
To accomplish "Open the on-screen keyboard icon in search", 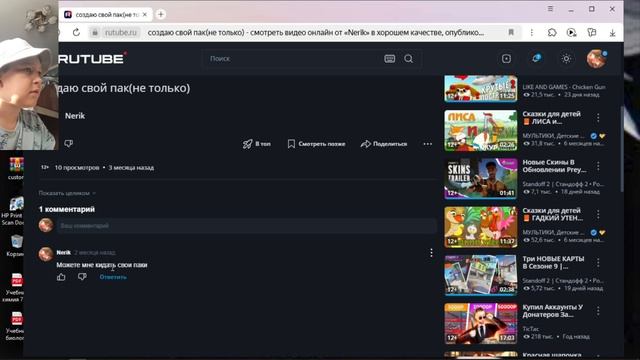I will (389, 59).
